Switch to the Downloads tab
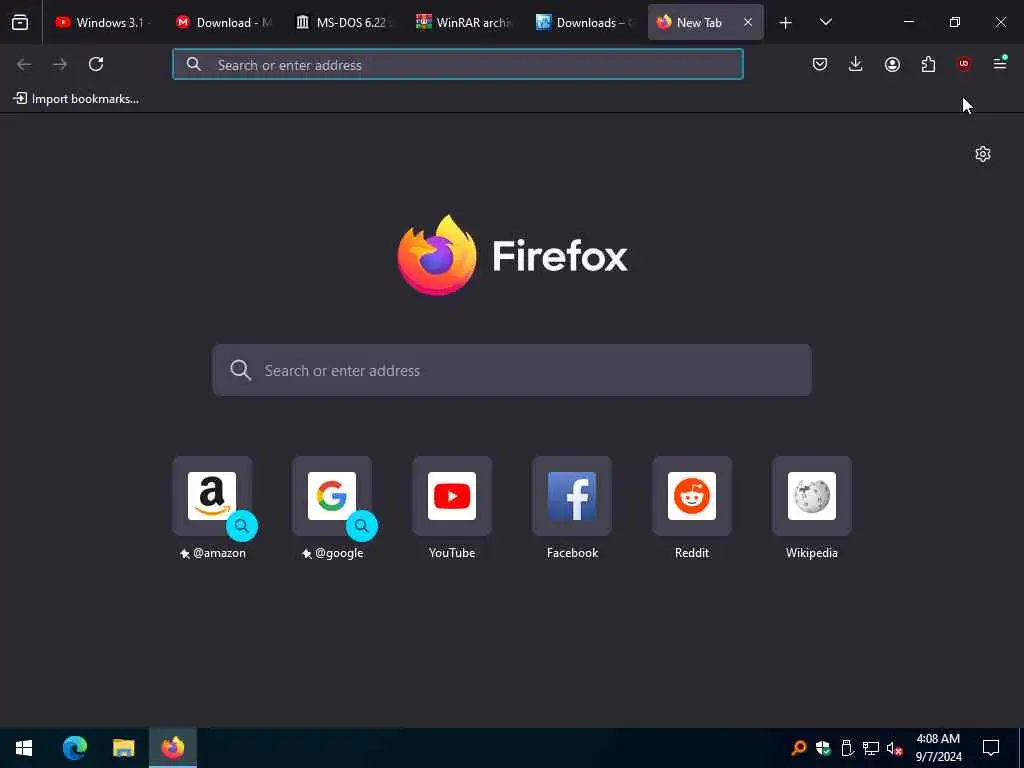Viewport: 1024px width, 768px height. pyautogui.click(x=584, y=22)
